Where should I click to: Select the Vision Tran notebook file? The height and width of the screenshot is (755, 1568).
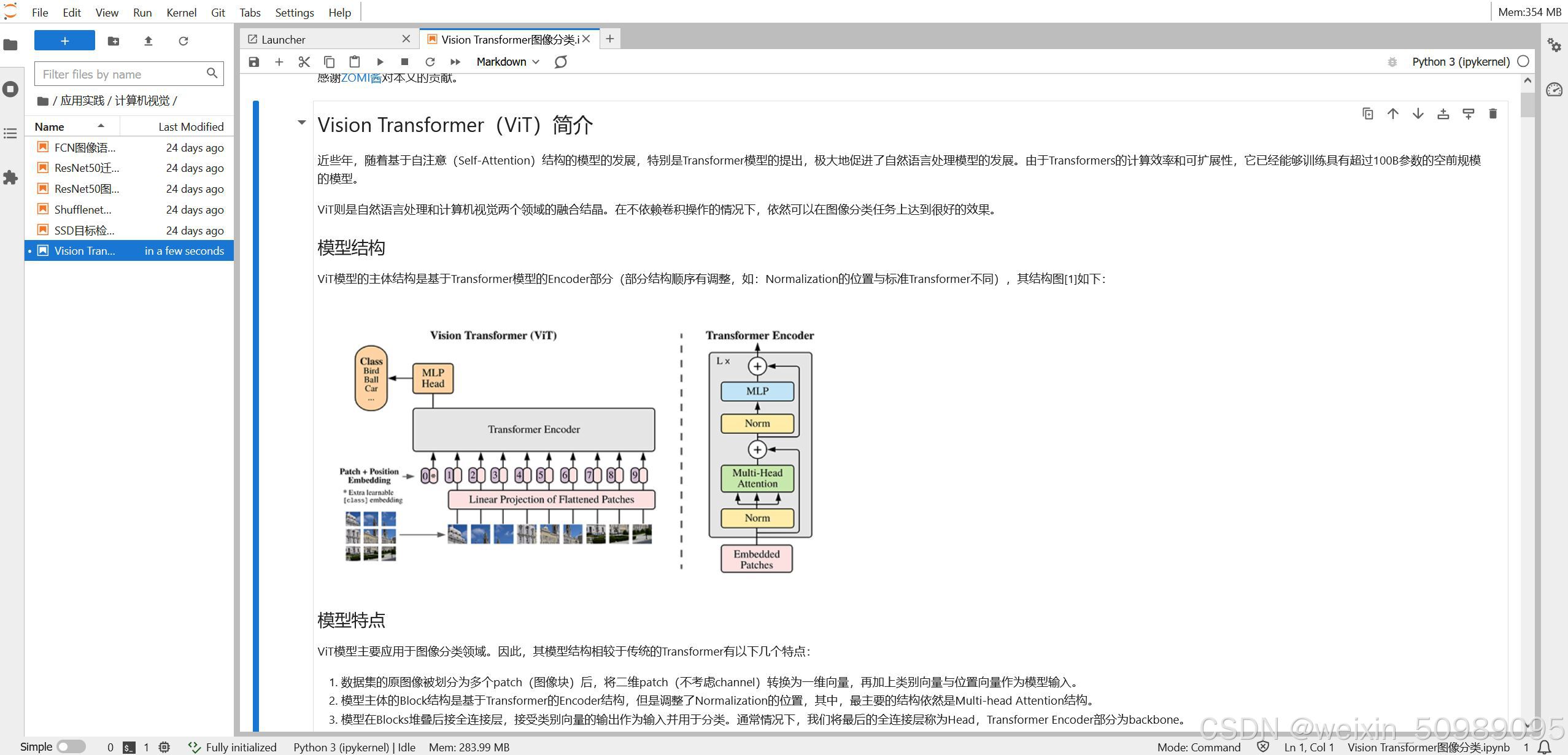pos(129,250)
